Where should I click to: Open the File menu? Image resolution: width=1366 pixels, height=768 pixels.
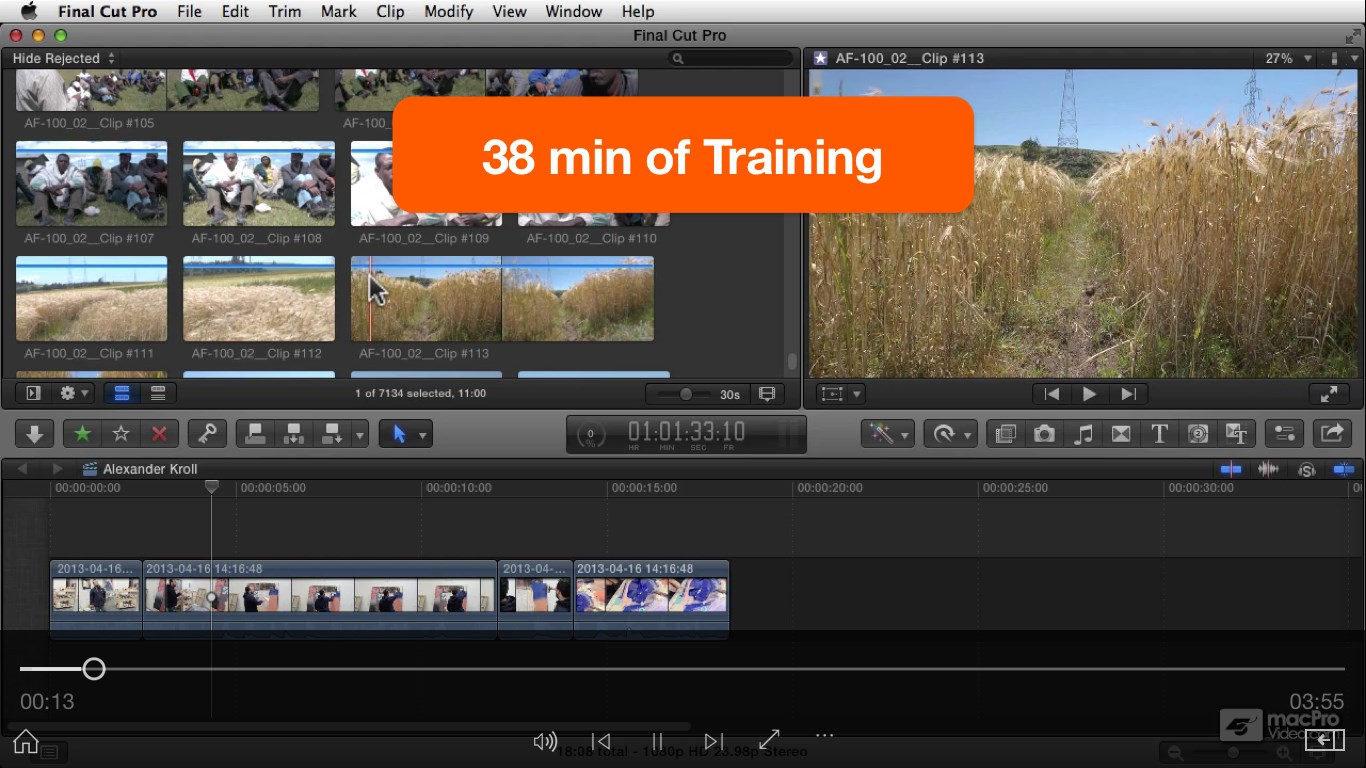tap(189, 11)
